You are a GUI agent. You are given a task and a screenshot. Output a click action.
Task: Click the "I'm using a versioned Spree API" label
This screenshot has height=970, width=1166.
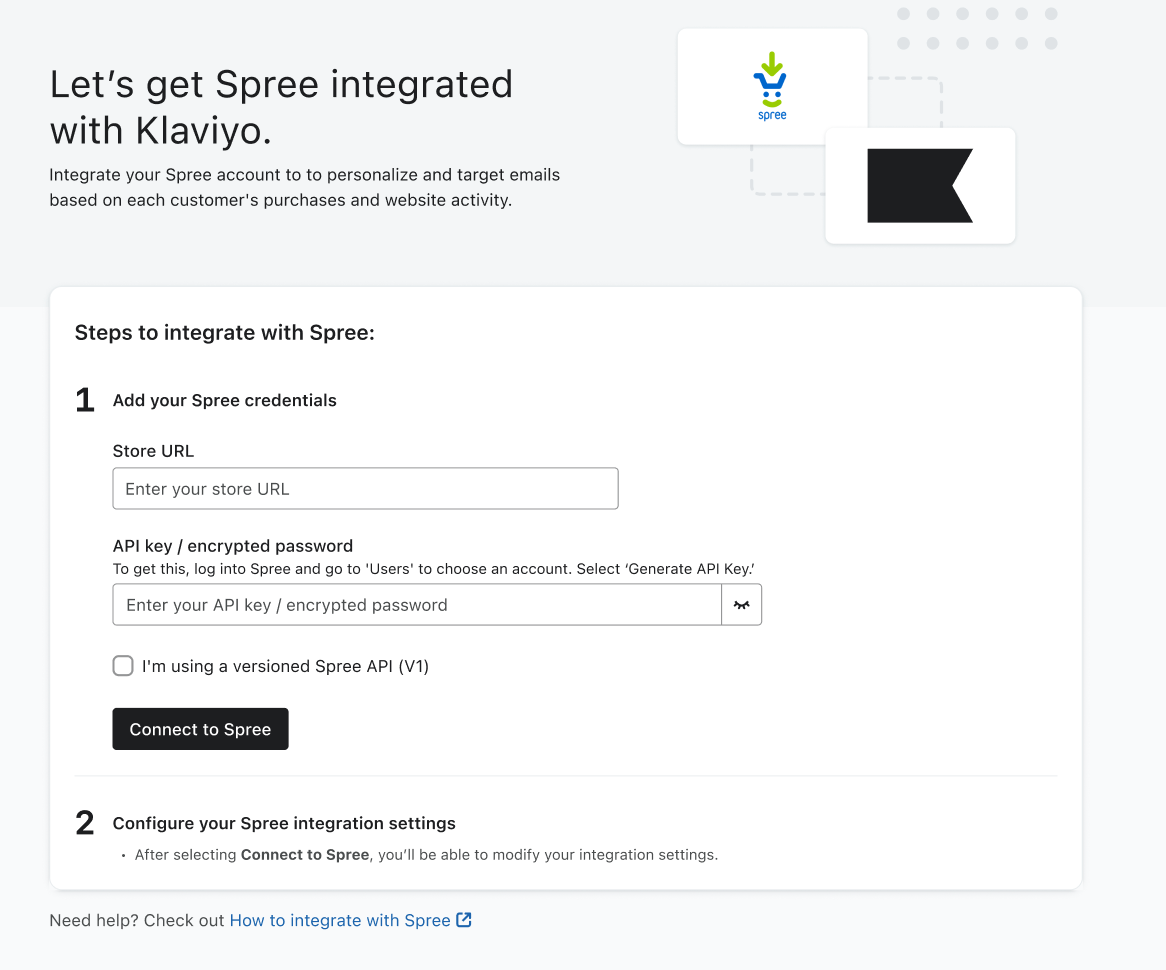(x=285, y=666)
